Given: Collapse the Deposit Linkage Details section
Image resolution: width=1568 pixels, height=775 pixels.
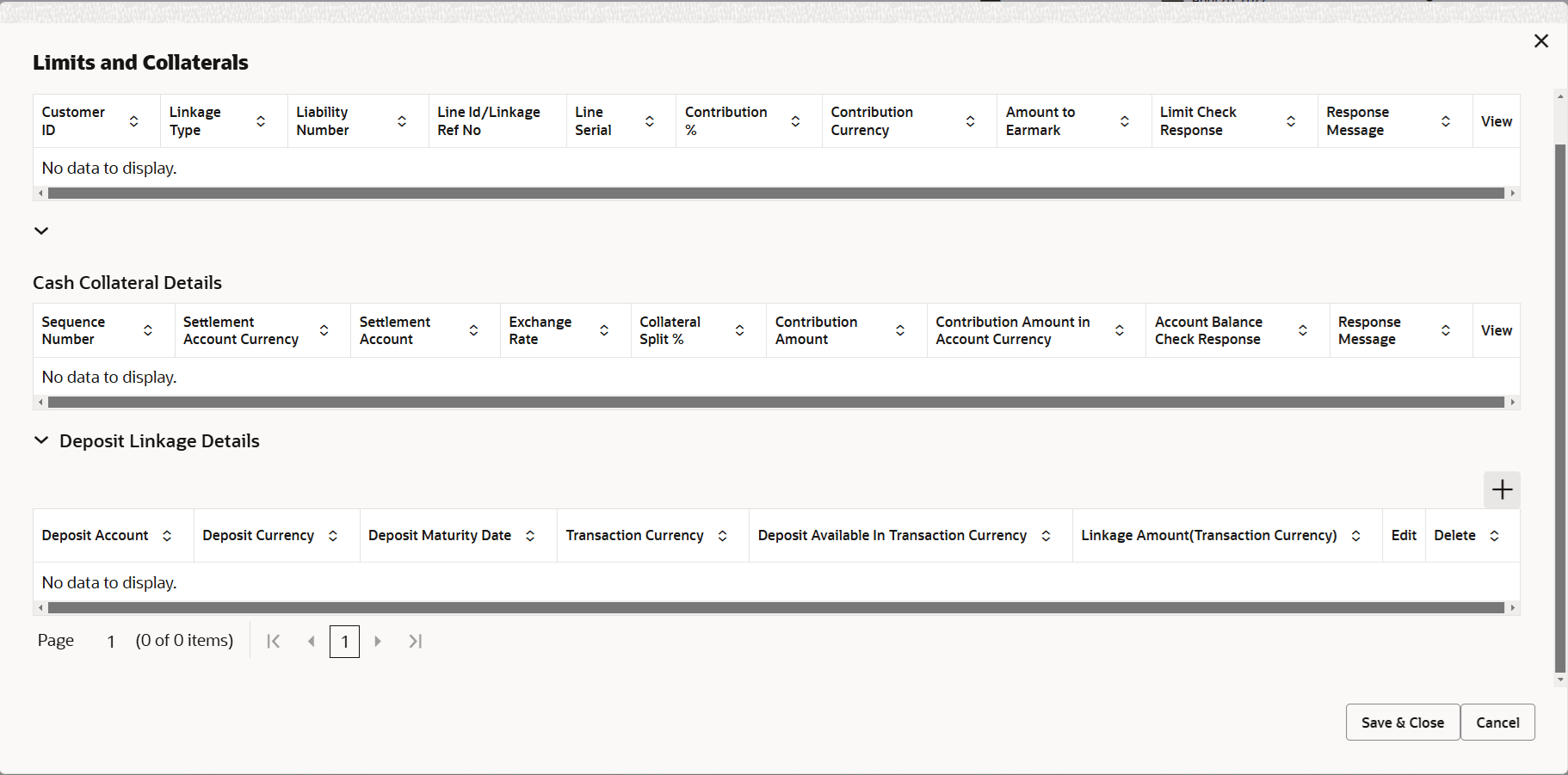Looking at the screenshot, I should [40, 440].
